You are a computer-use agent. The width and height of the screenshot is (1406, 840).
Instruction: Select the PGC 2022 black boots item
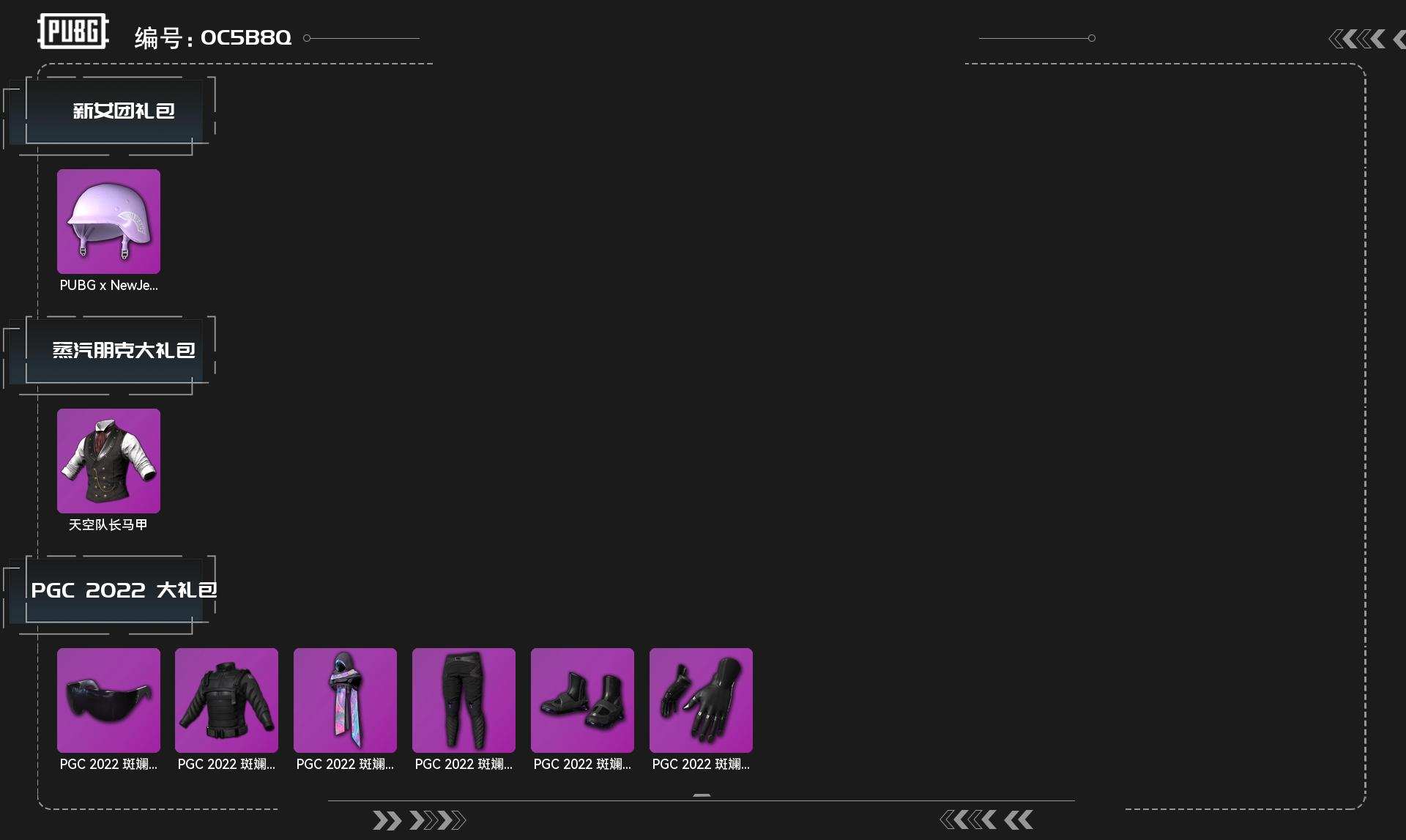point(582,700)
